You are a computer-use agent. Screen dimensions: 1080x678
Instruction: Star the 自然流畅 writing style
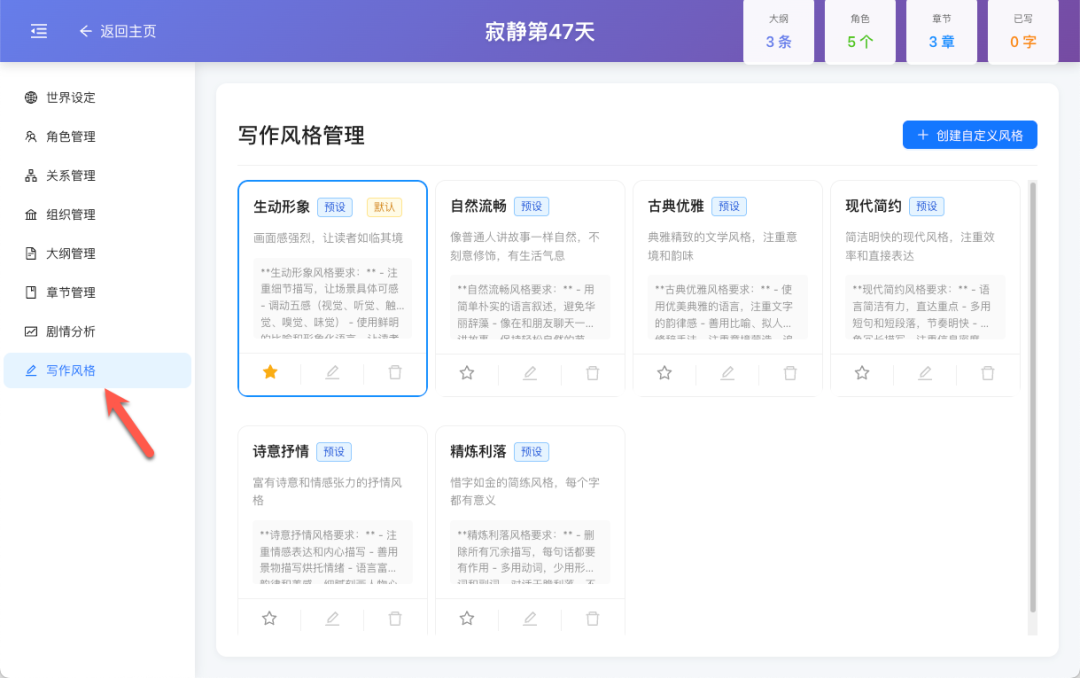467,372
